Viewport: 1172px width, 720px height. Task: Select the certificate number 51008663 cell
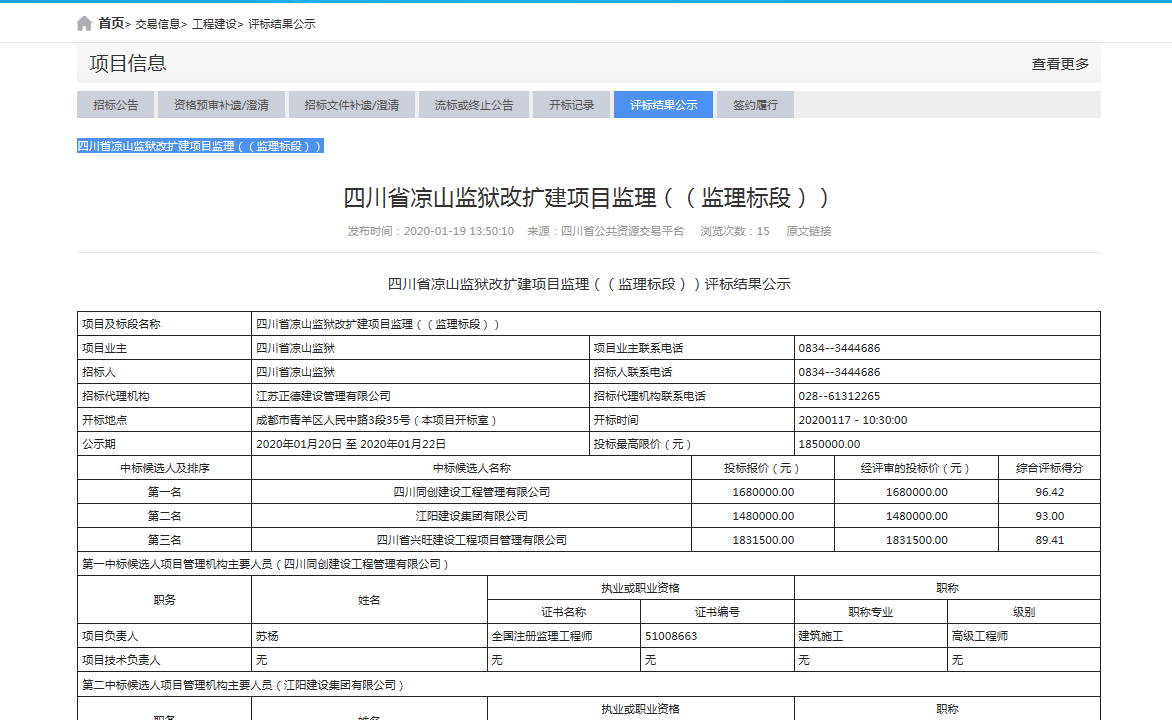tap(672, 633)
